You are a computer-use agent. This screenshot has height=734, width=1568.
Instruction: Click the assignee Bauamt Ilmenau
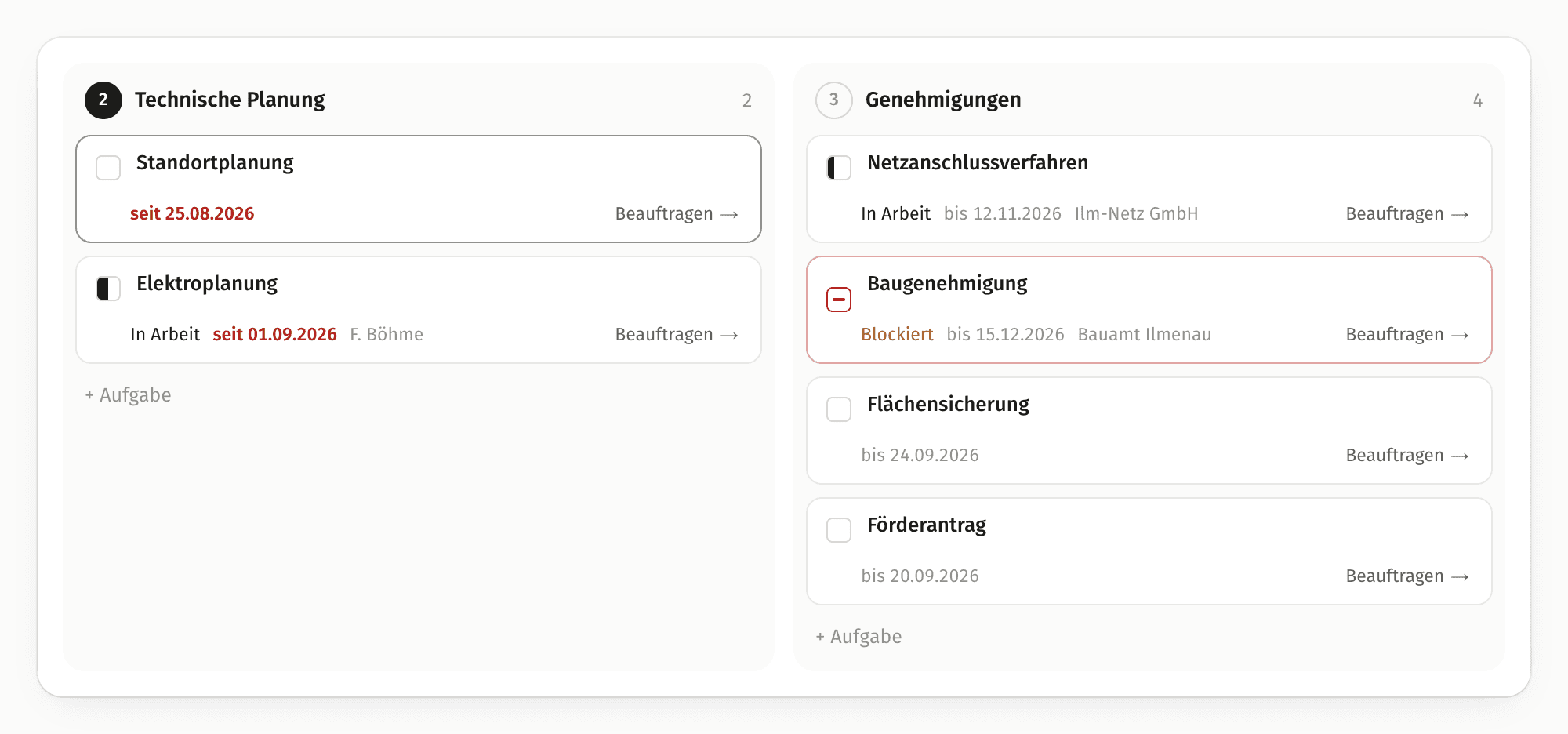[1145, 335]
